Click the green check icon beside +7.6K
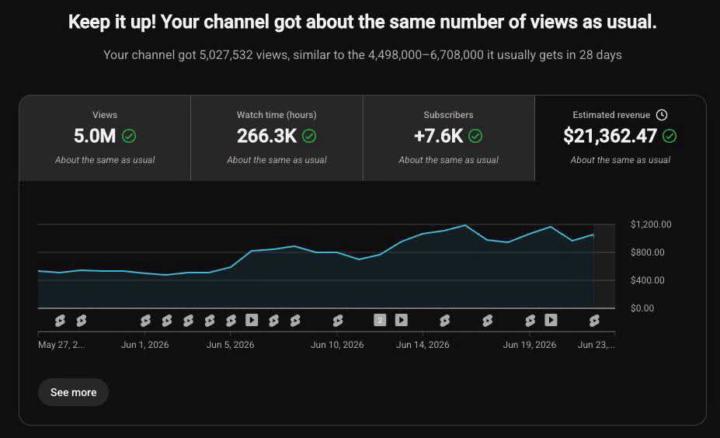Screen dimensions: 720x438 pyautogui.click(x=476, y=136)
